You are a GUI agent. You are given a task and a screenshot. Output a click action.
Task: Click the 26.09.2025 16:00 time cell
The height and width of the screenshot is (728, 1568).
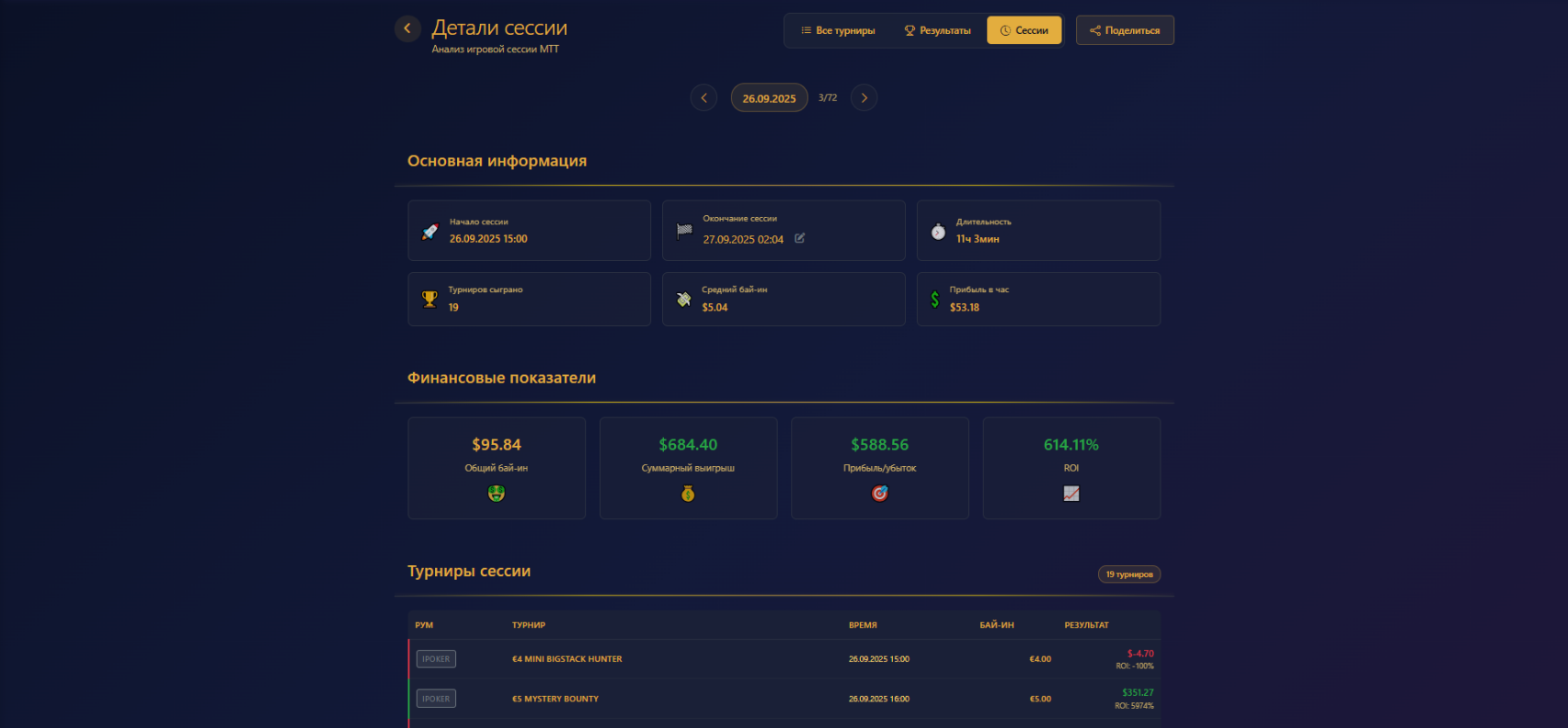tap(879, 699)
